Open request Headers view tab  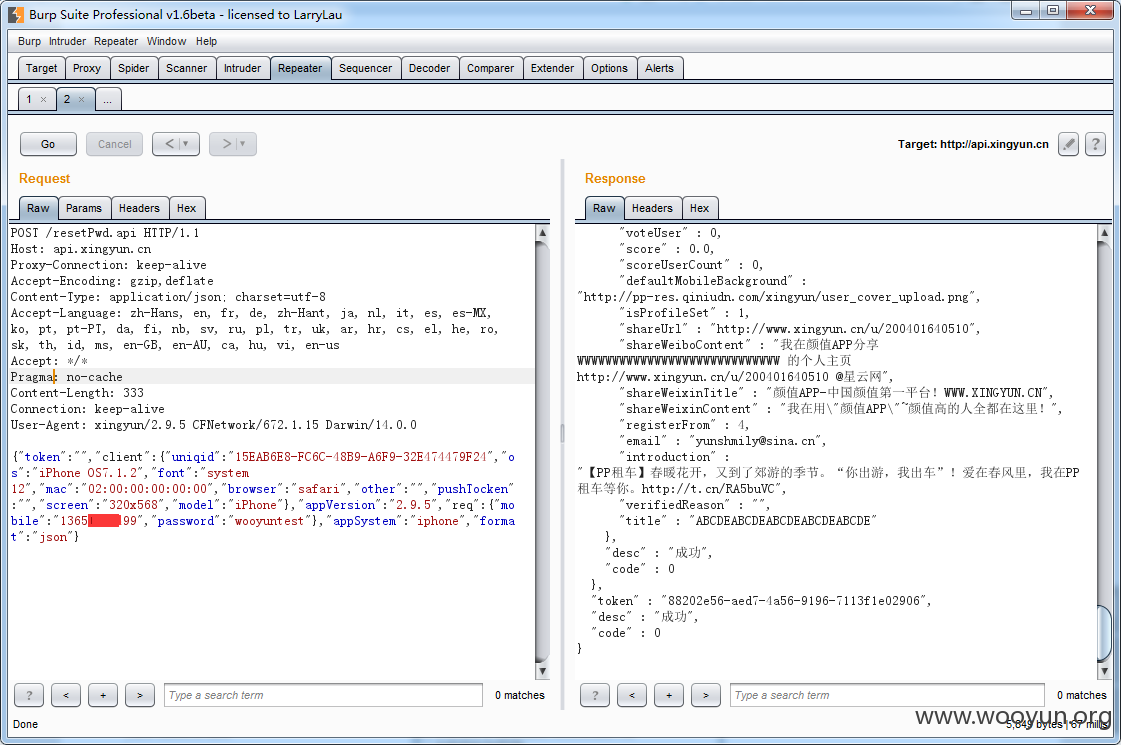click(x=139, y=208)
